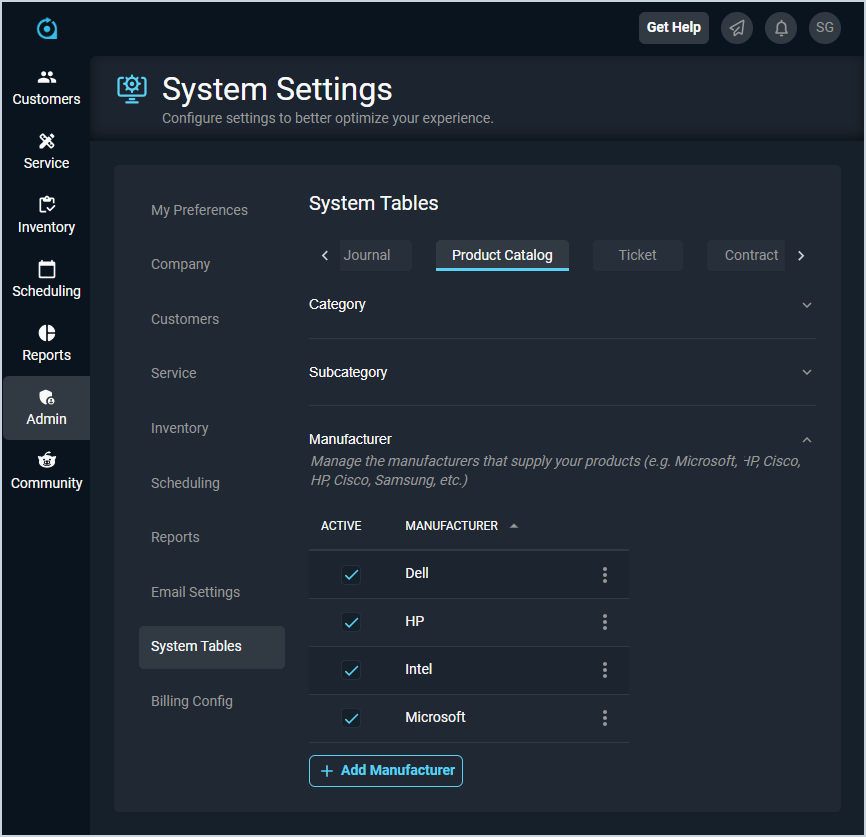Switch to the Ticket tab
This screenshot has height=837, width=866.
click(637, 255)
